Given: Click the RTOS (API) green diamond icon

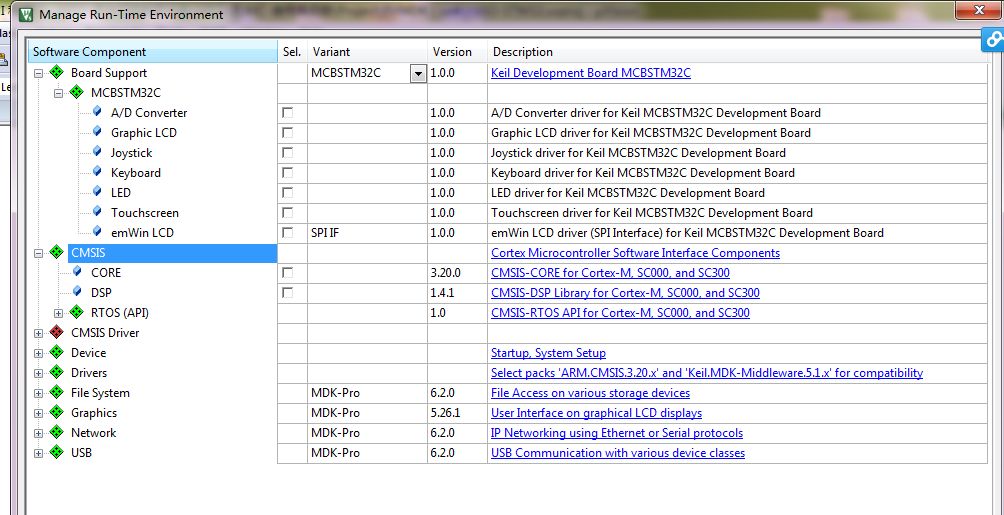Looking at the screenshot, I should 77,313.
